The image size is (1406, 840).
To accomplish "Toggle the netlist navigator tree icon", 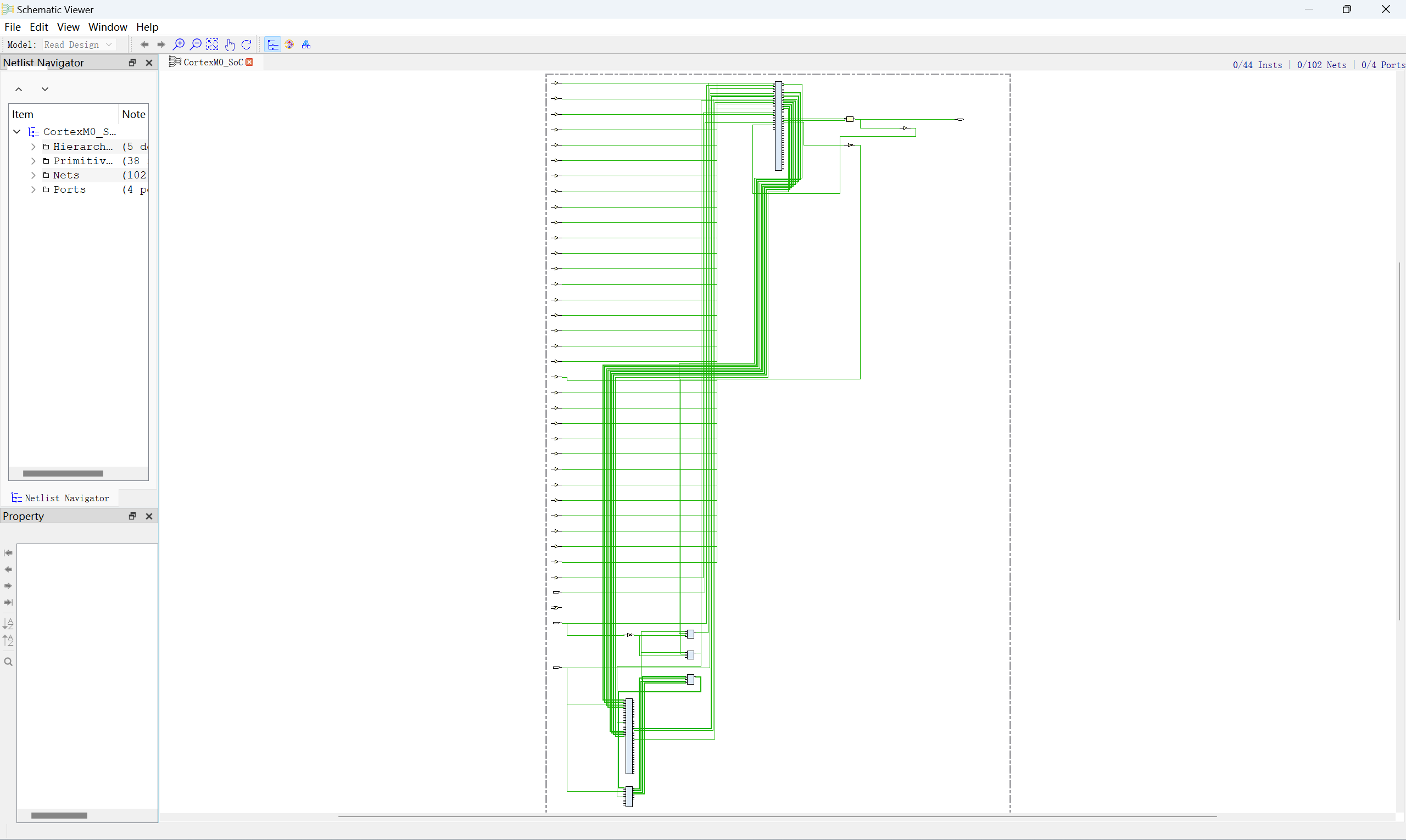I will (x=273, y=44).
